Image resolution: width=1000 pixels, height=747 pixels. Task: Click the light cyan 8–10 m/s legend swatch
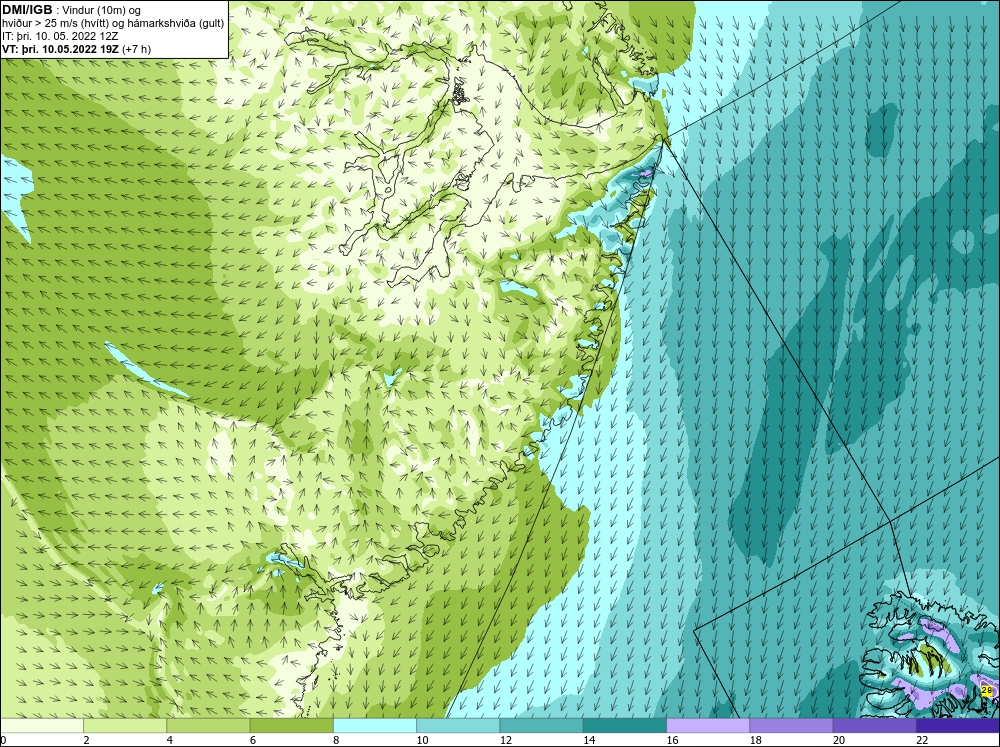375,725
